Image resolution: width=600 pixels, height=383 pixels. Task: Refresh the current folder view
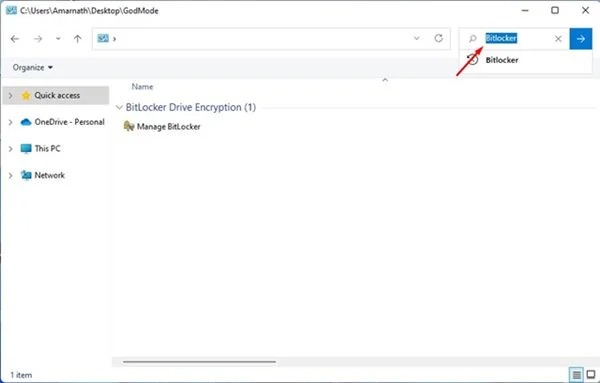coord(439,38)
